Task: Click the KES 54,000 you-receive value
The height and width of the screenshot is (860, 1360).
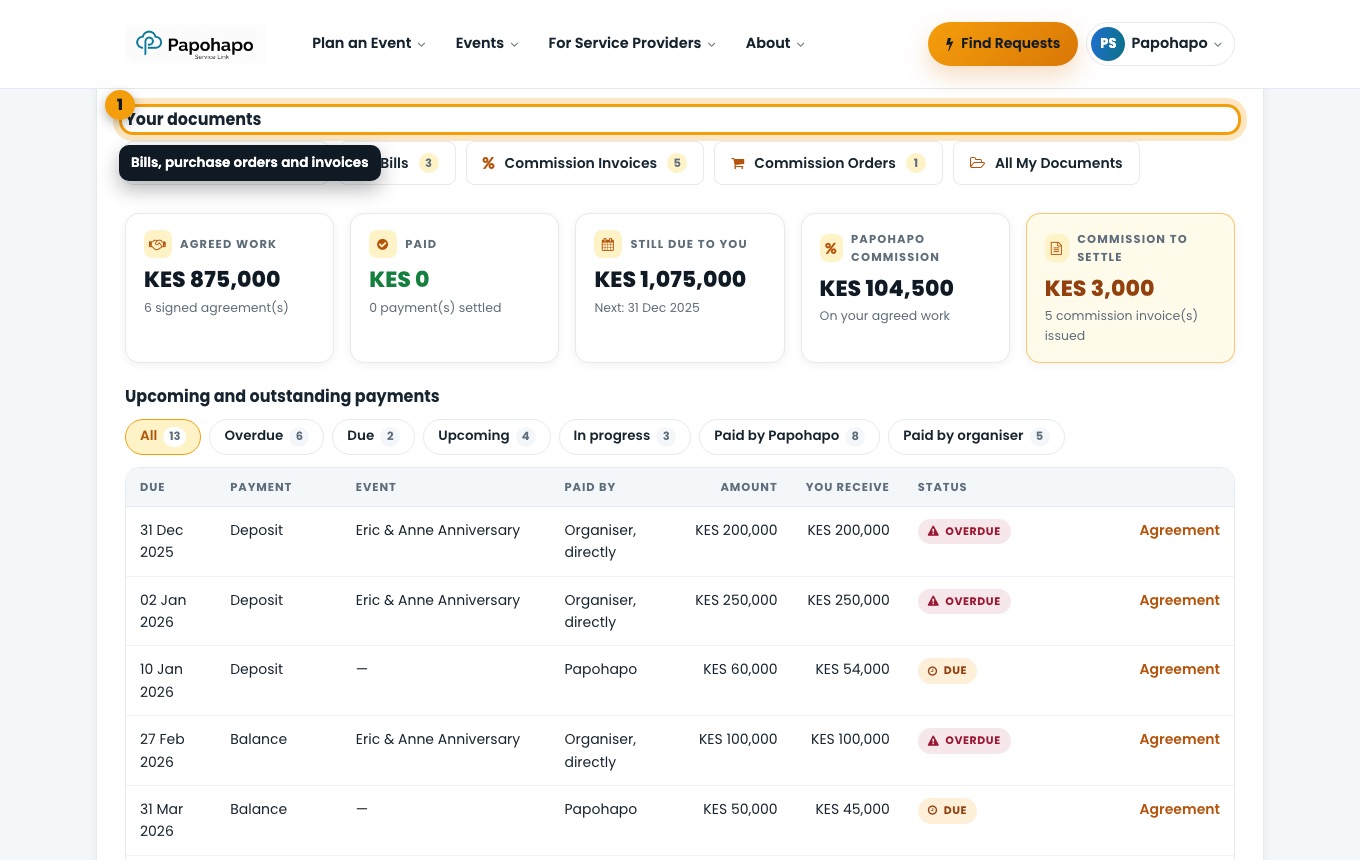Action: tap(852, 669)
